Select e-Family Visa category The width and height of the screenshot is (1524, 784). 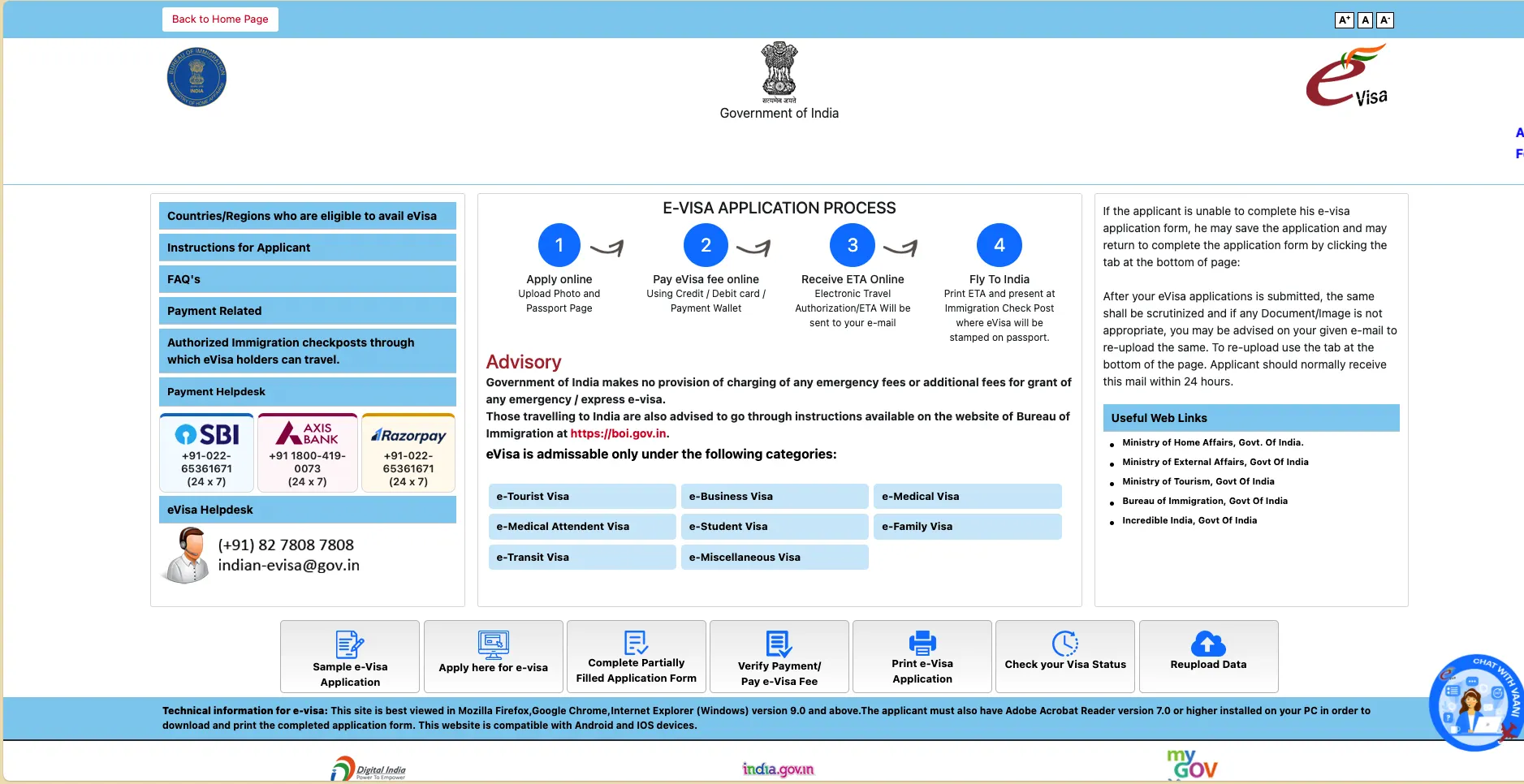pyautogui.click(x=968, y=526)
